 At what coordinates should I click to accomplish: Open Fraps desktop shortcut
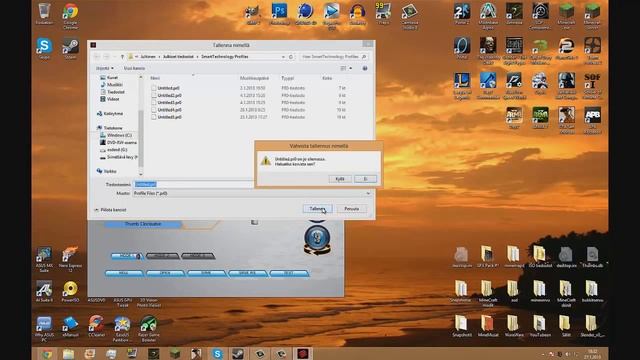[383, 14]
